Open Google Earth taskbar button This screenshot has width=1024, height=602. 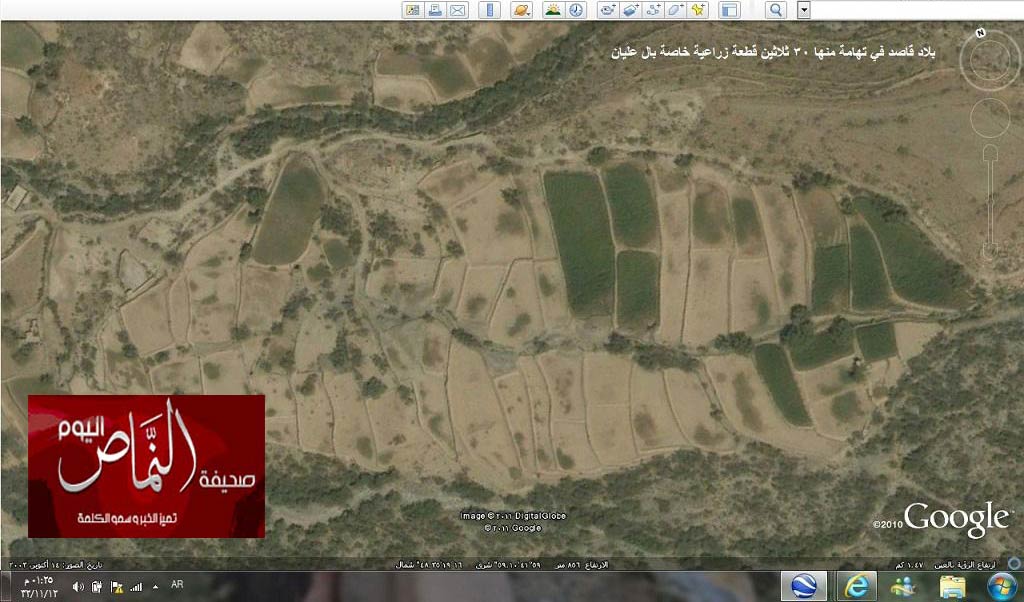[x=804, y=586]
